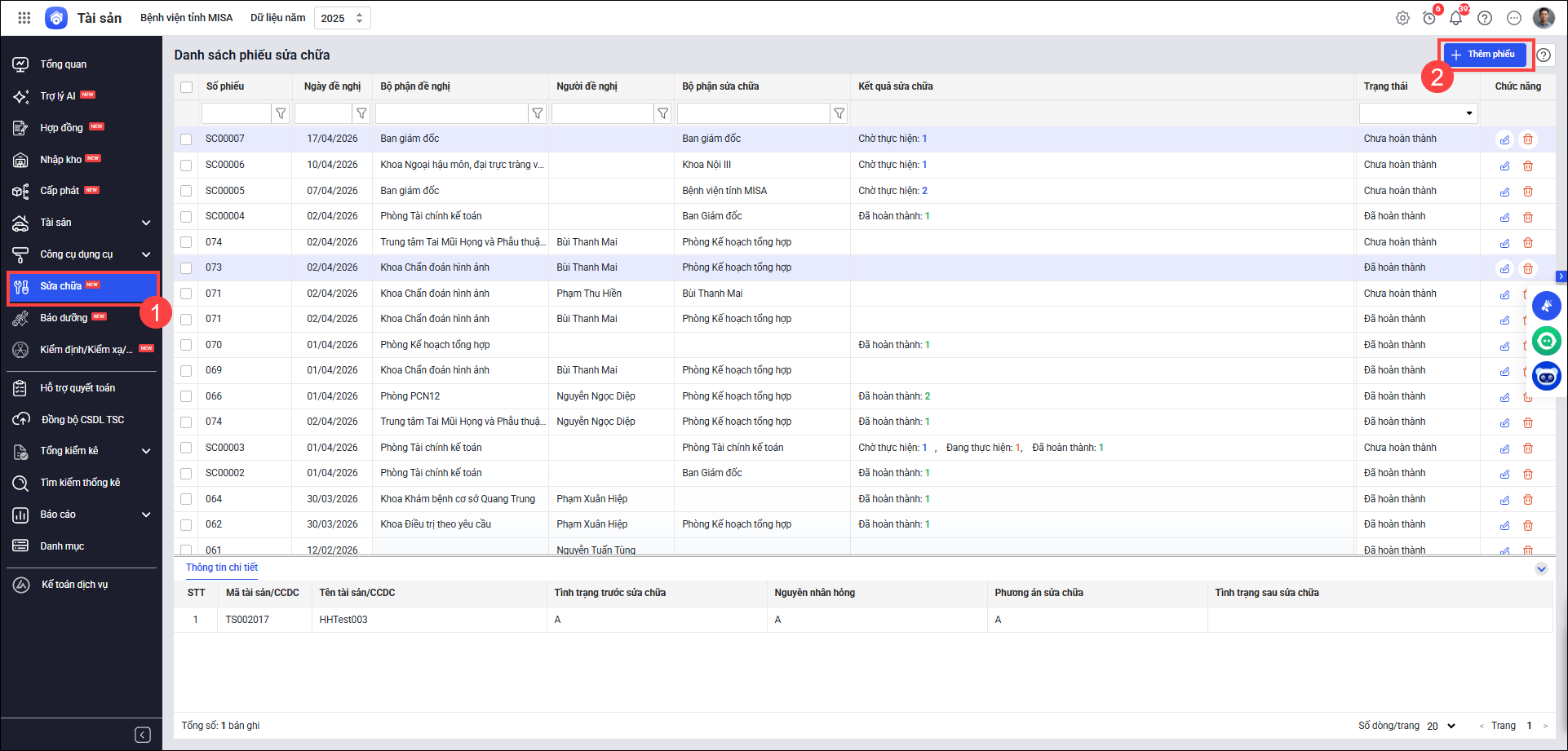Select the checkbox for voucher 073
The image size is (1568, 751).
click(187, 268)
